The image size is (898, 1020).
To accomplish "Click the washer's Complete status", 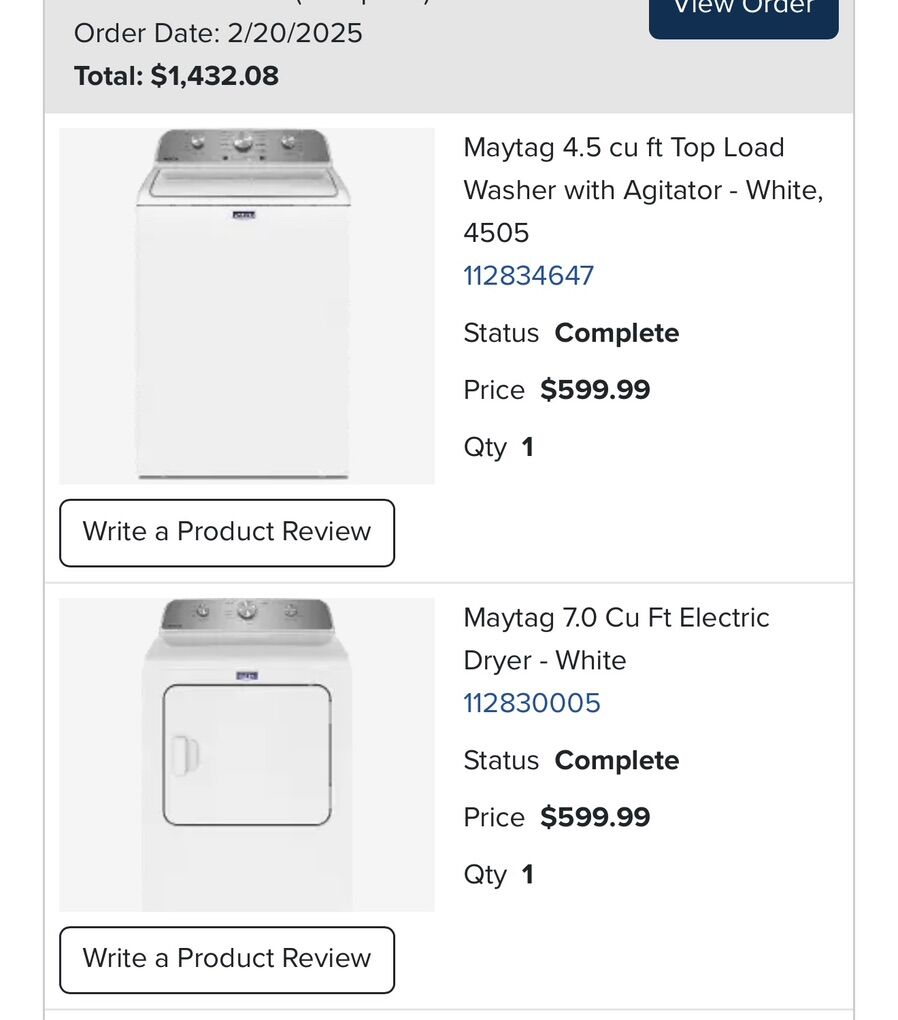I will click(x=616, y=333).
